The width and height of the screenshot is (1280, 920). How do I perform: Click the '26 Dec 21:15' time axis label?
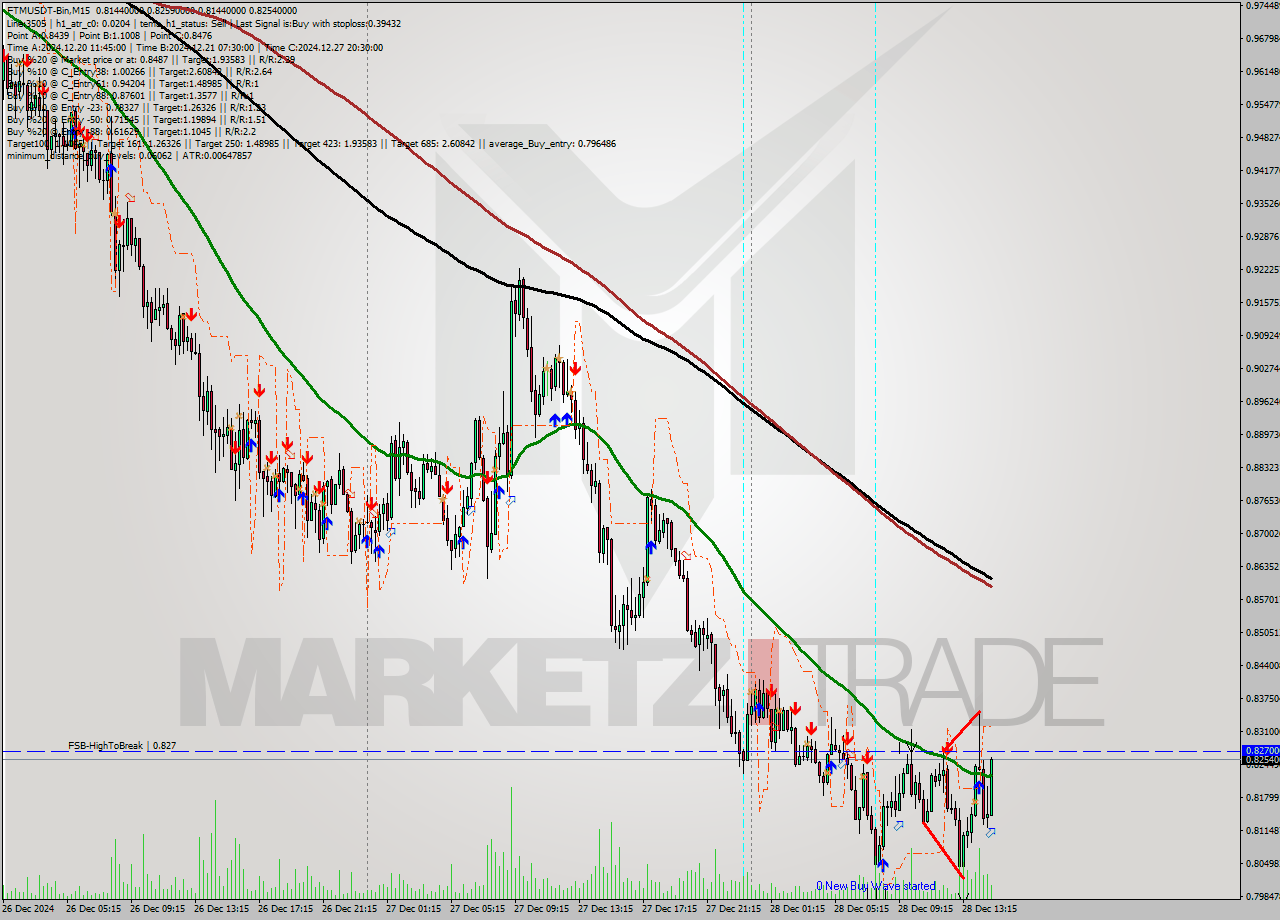[349, 909]
